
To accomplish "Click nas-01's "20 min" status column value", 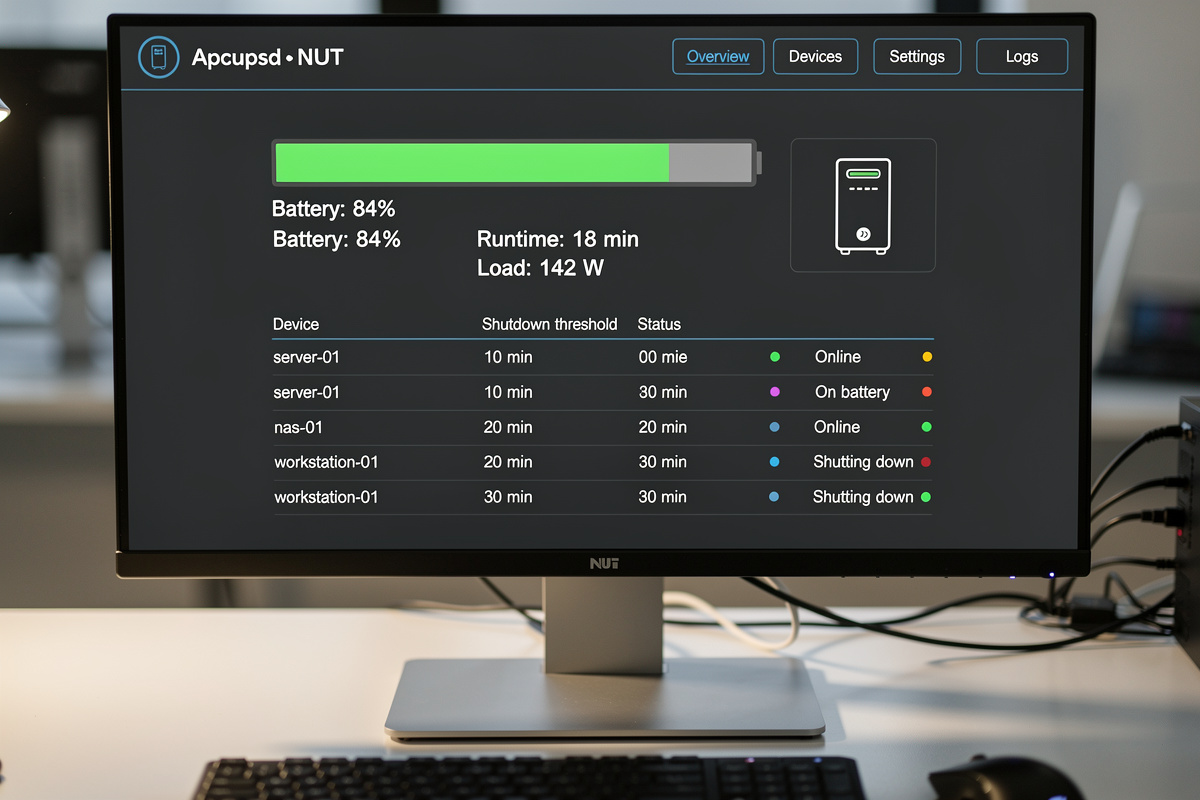I will pyautogui.click(x=663, y=427).
